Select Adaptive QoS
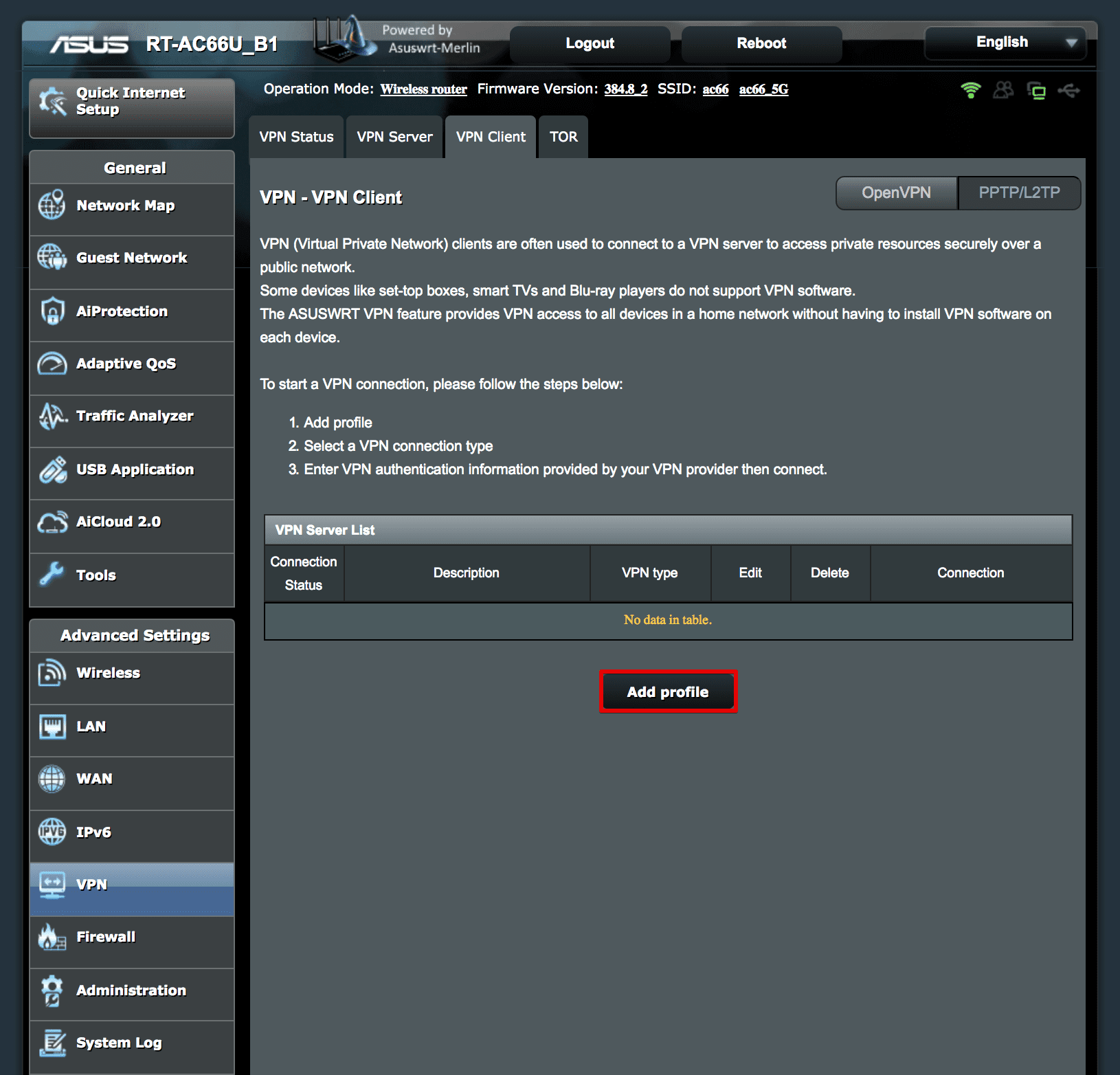The width and height of the screenshot is (1120, 1075). (x=126, y=364)
